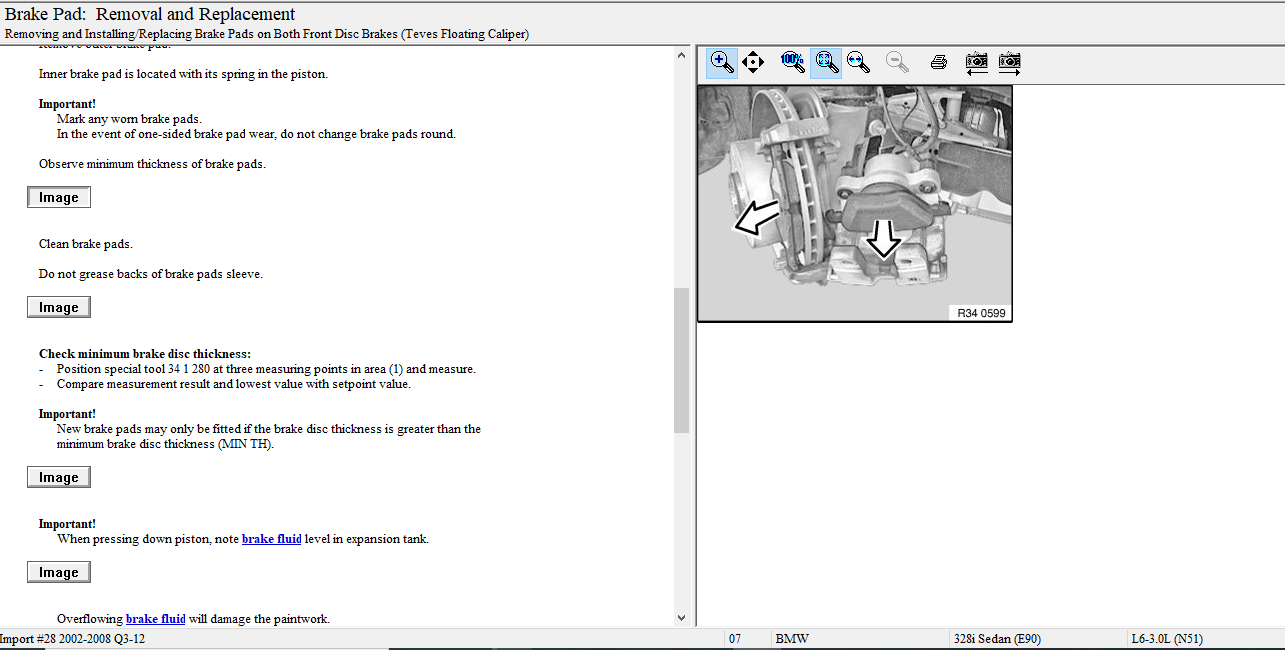This screenshot has width=1285, height=650.
Task: Click the Teves Floating Caliper subtitle
Action: click(267, 34)
